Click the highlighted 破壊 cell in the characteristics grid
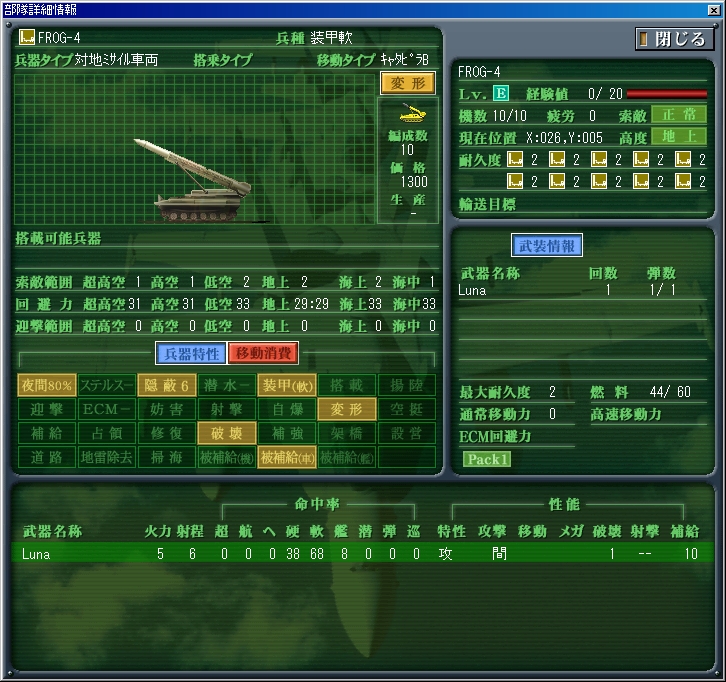The height and width of the screenshot is (682, 726). coord(227,433)
